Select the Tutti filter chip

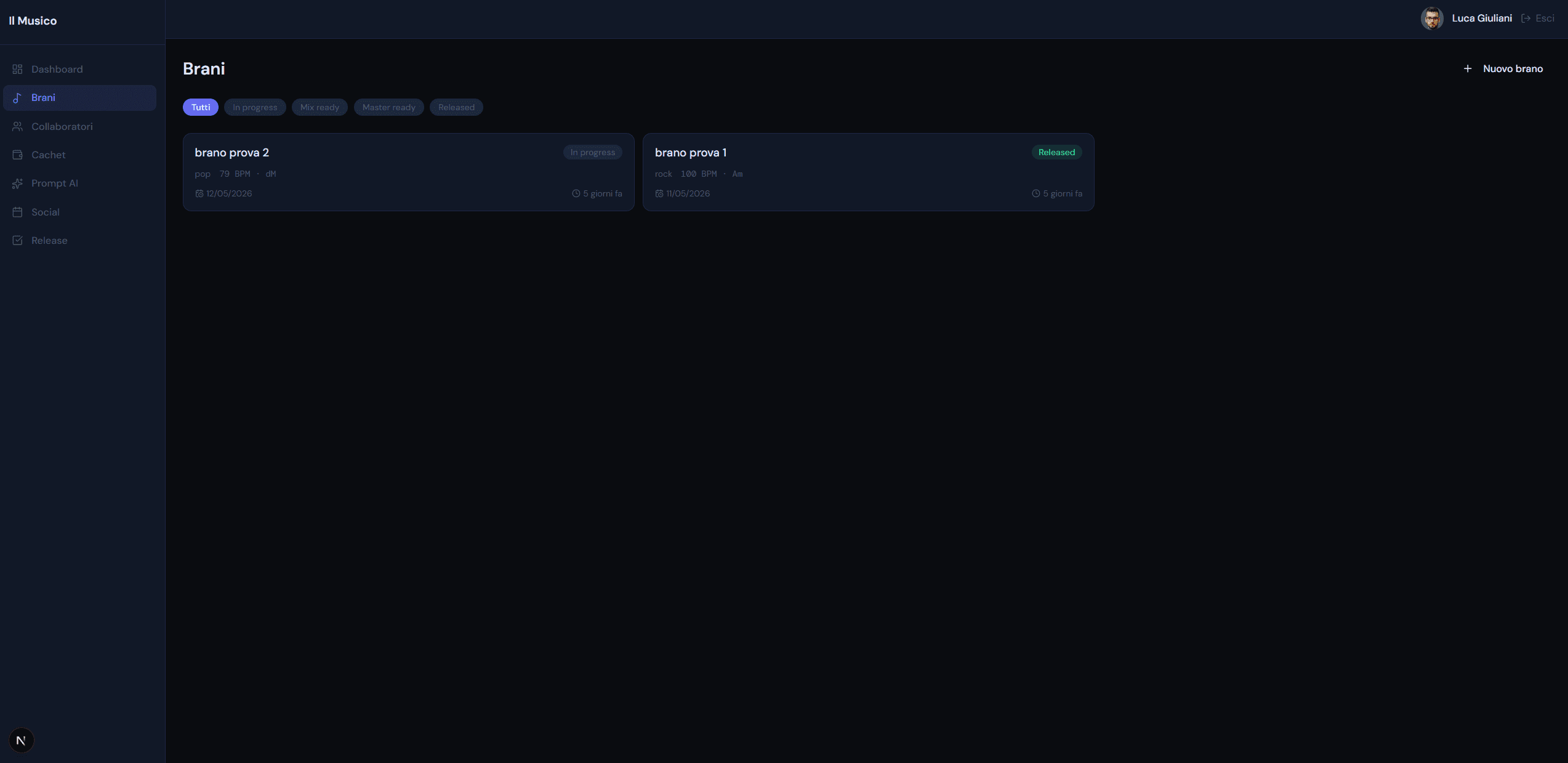click(x=201, y=107)
